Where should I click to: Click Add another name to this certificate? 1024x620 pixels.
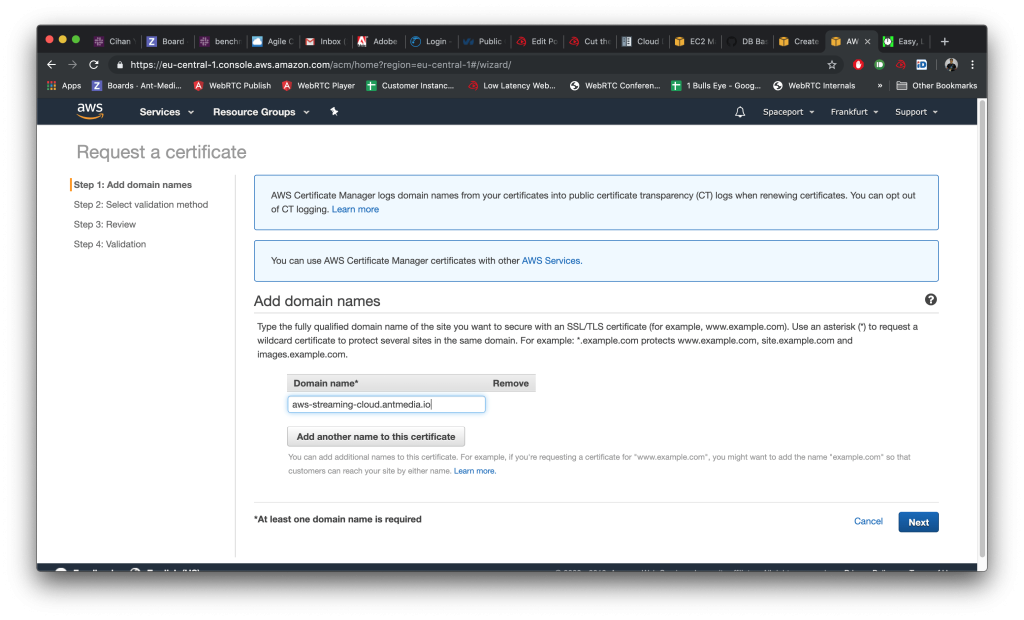(376, 436)
